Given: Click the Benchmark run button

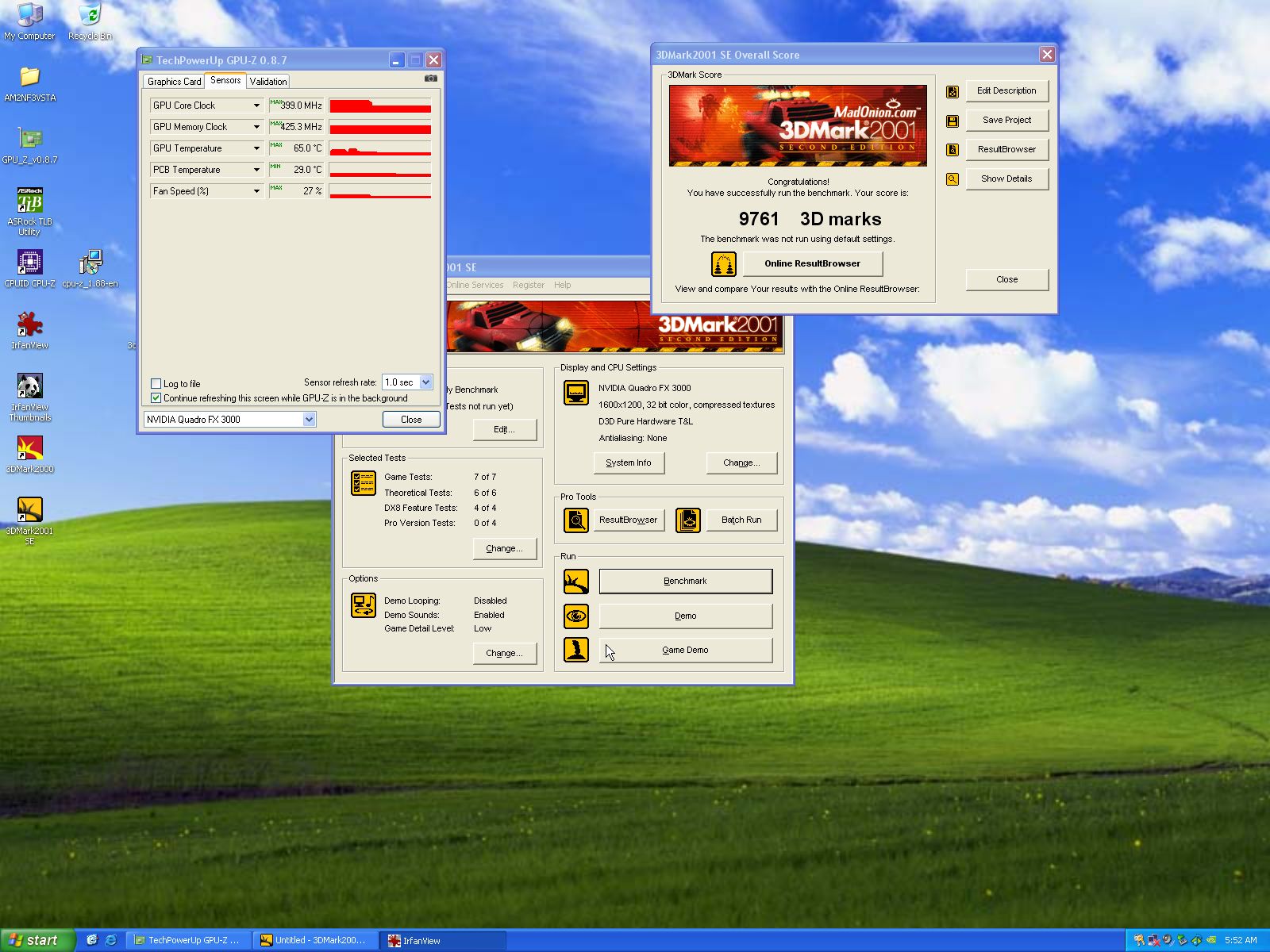Looking at the screenshot, I should pos(685,582).
